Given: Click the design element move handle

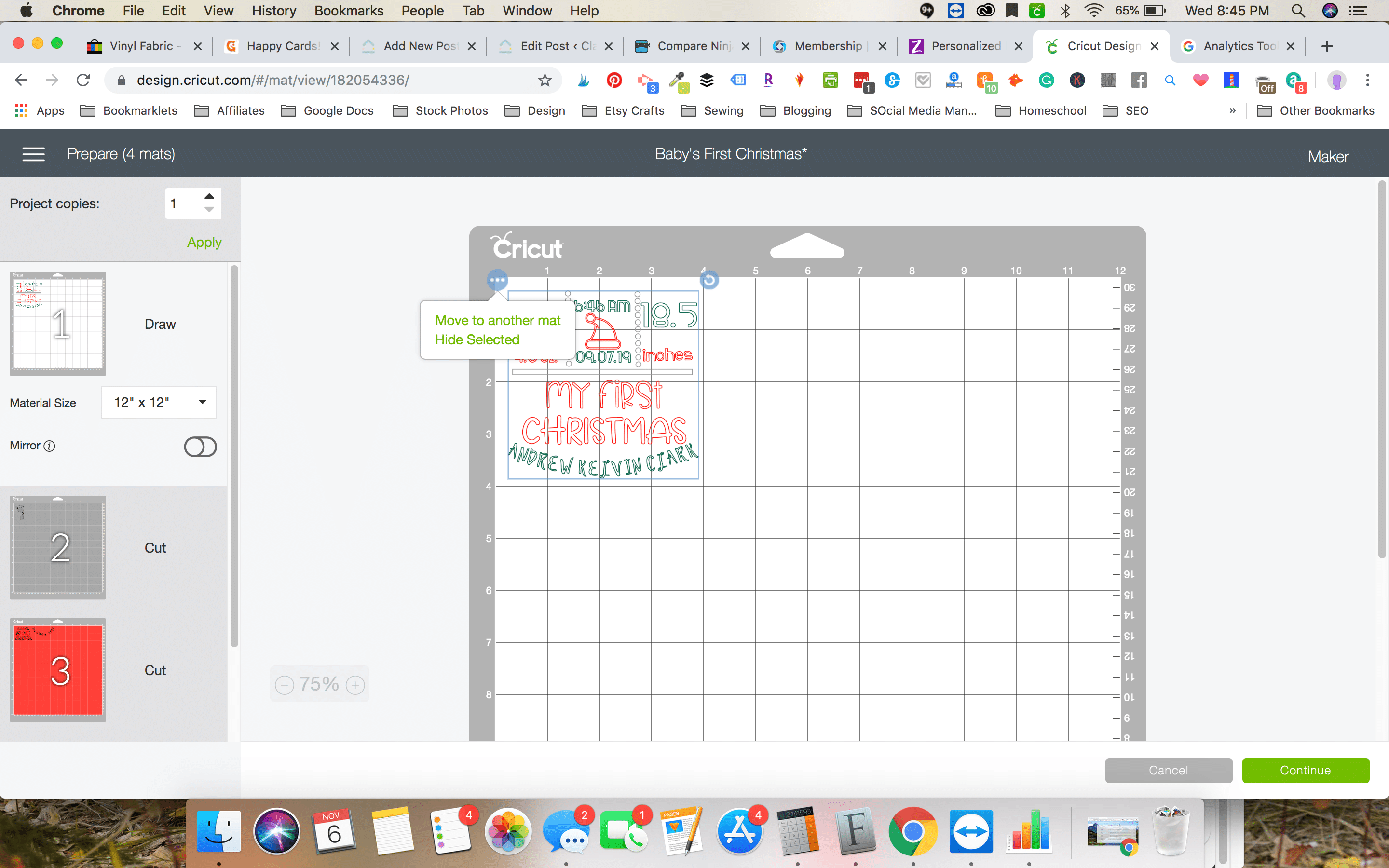Looking at the screenshot, I should 496,280.
